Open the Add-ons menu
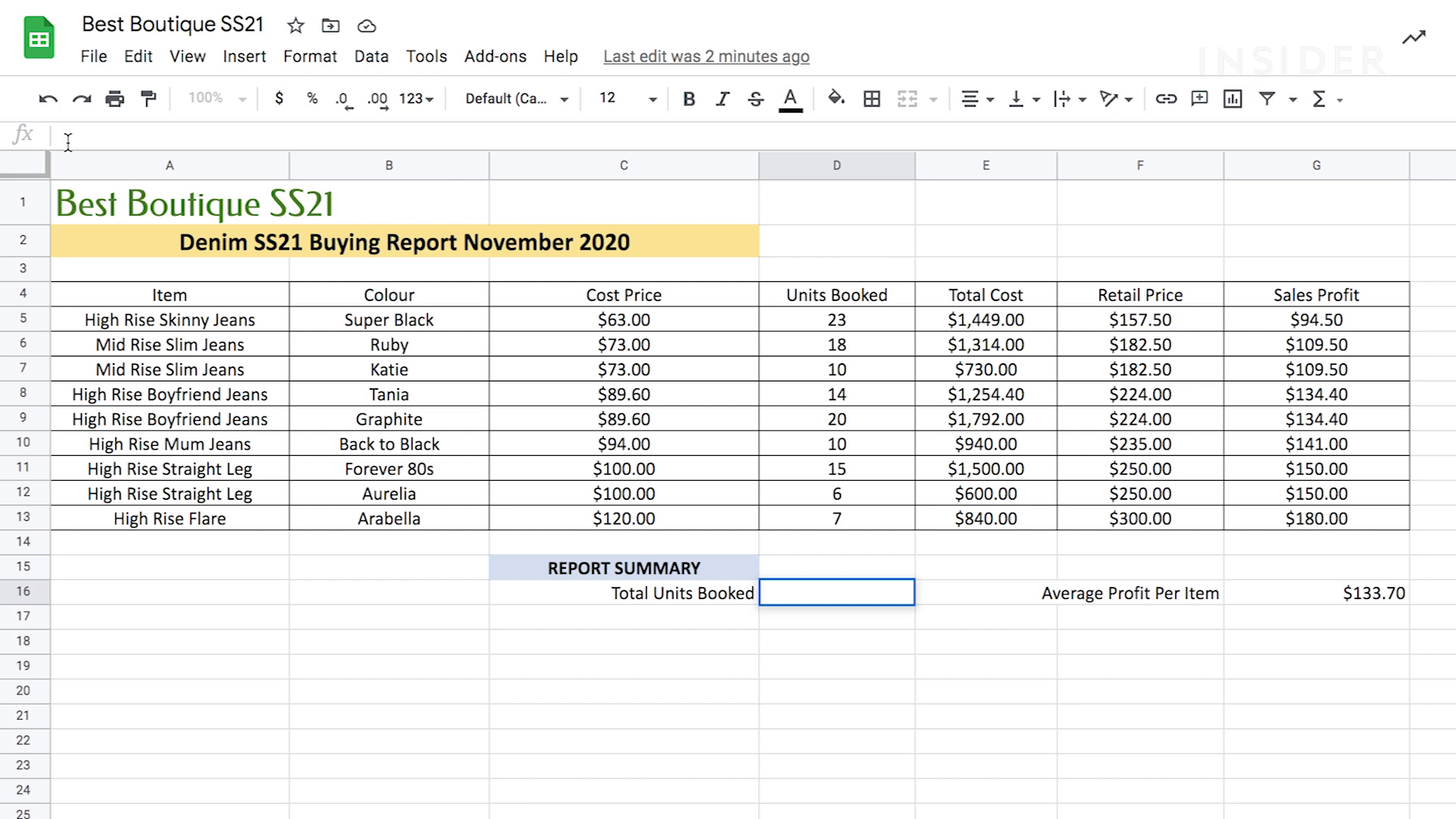 pyautogui.click(x=494, y=56)
